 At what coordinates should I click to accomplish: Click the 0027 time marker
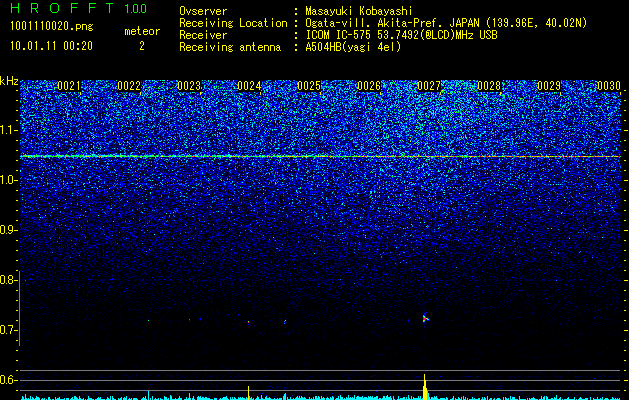(x=429, y=86)
